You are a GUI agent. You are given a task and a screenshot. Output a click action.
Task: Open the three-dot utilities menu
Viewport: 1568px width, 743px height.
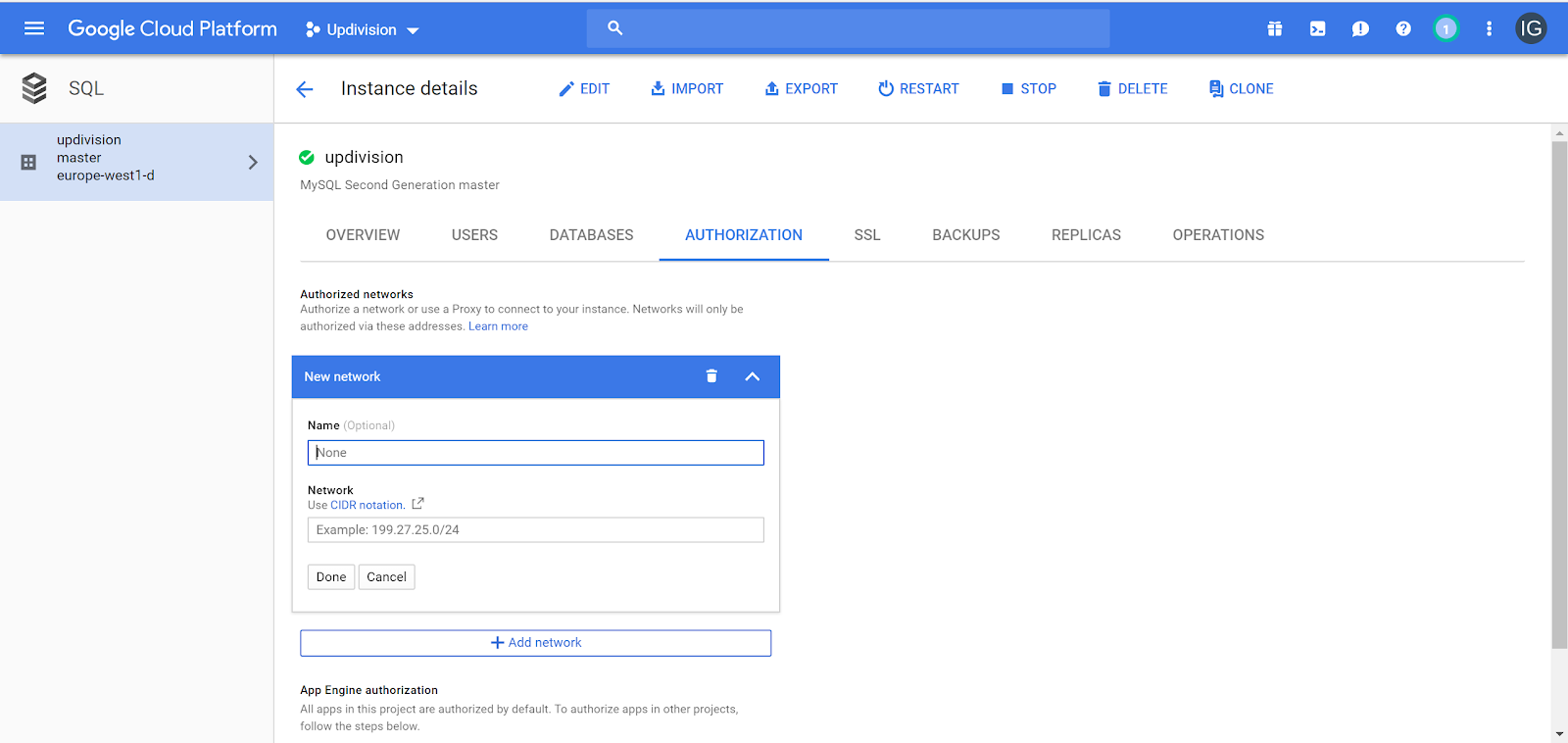click(x=1489, y=29)
